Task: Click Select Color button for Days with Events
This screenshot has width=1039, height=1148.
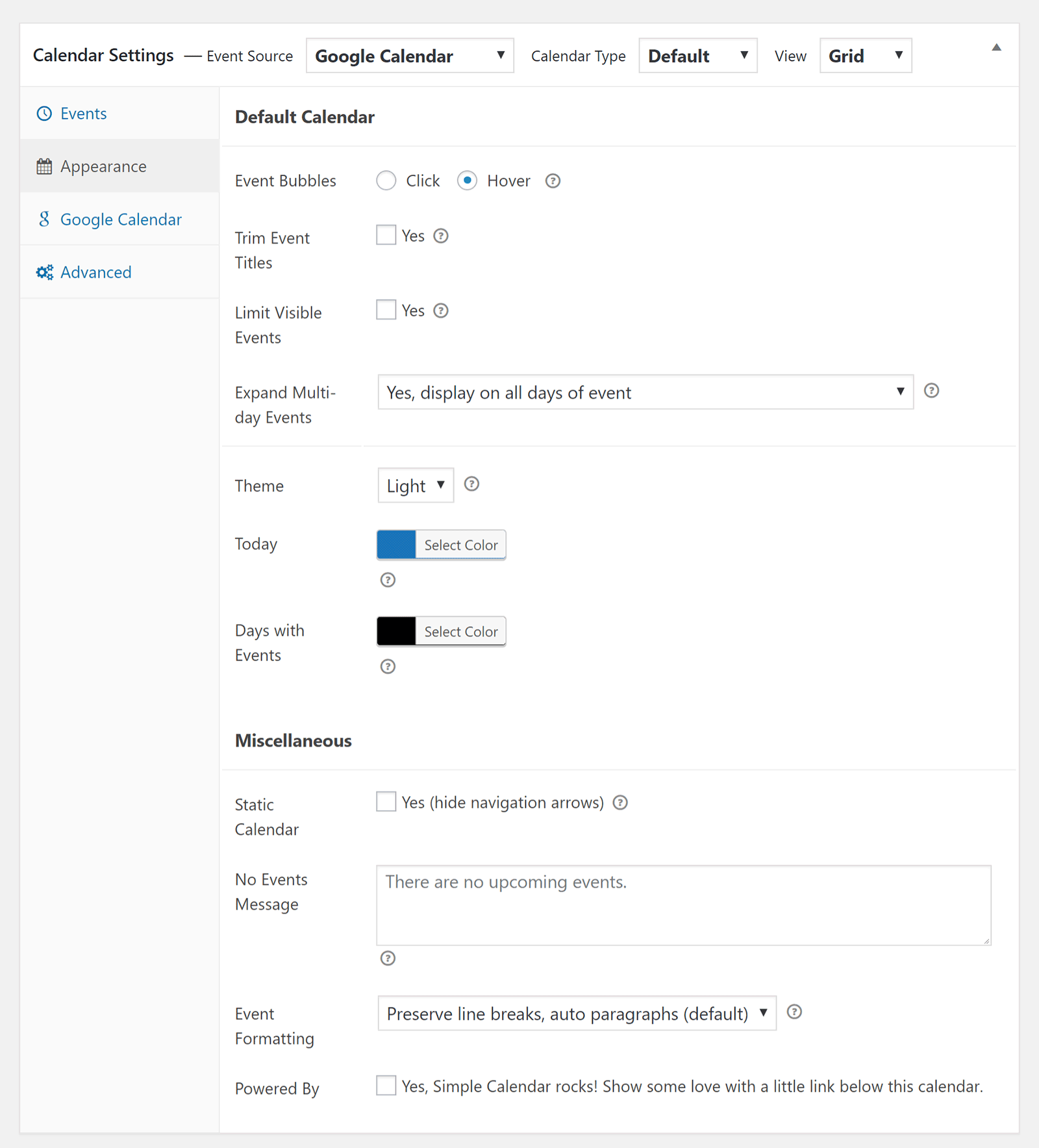Action: pos(461,632)
